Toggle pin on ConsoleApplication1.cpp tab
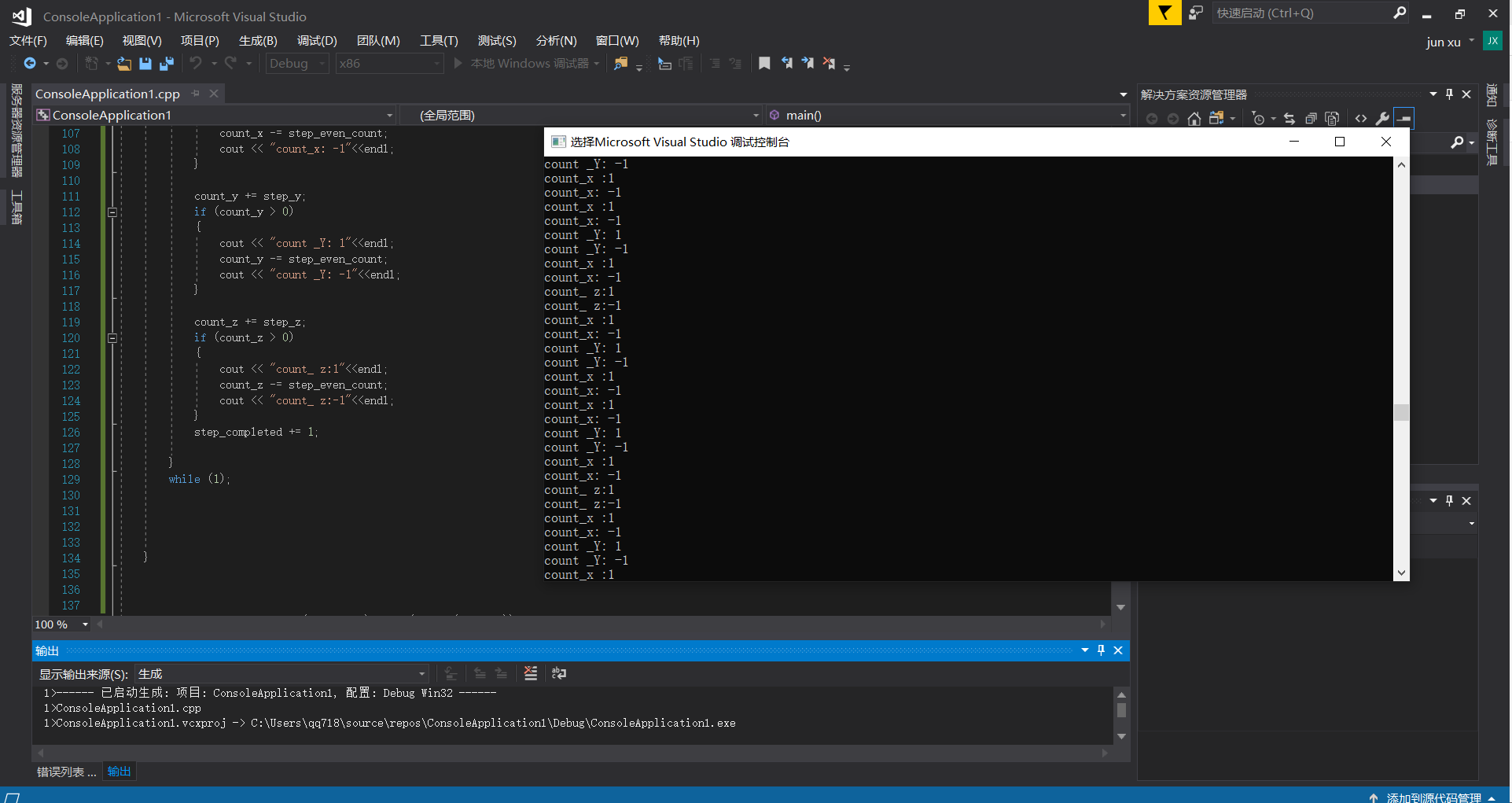The image size is (1512, 803). tap(195, 94)
